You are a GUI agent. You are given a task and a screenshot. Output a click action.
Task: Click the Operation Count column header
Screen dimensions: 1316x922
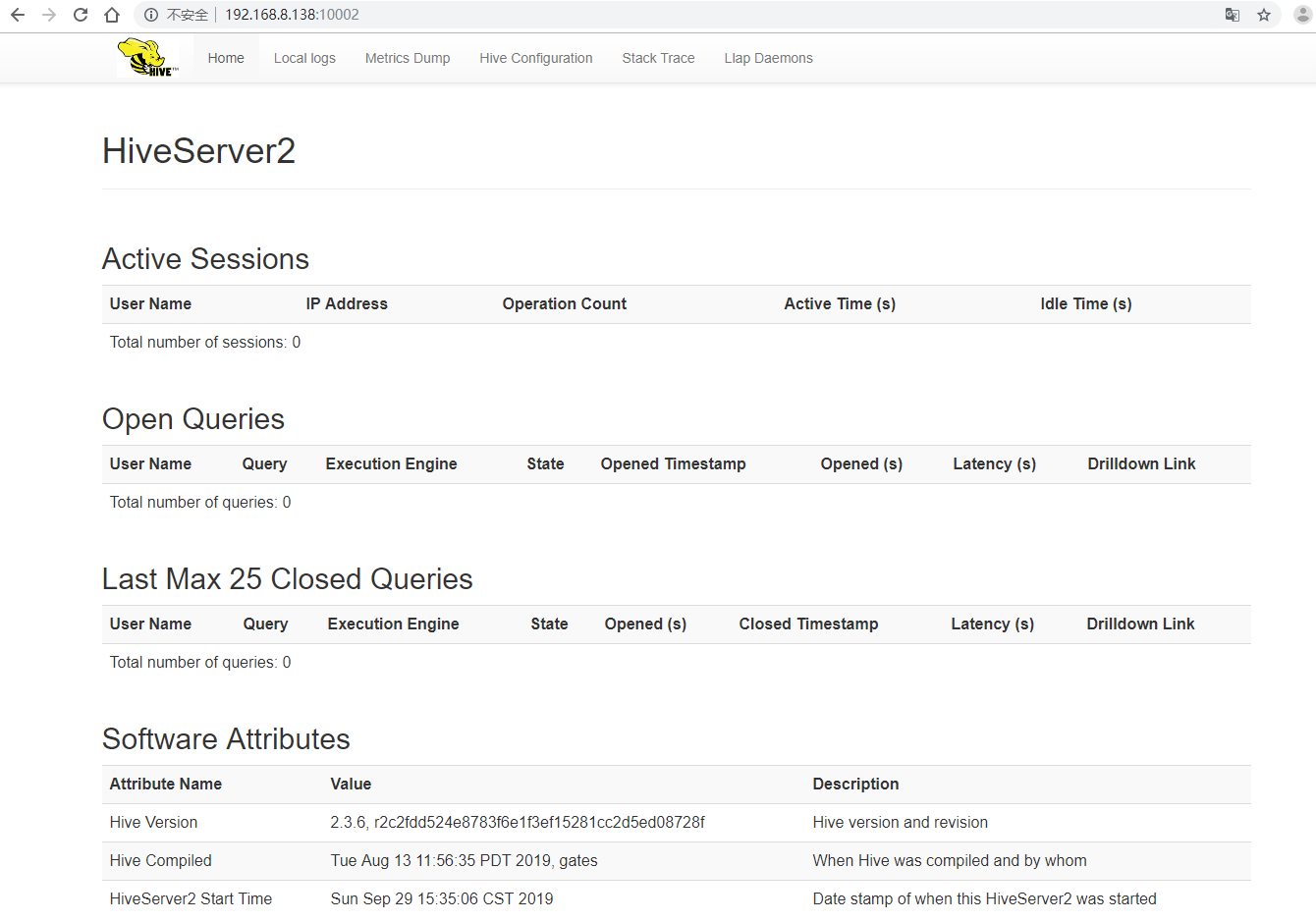(565, 304)
